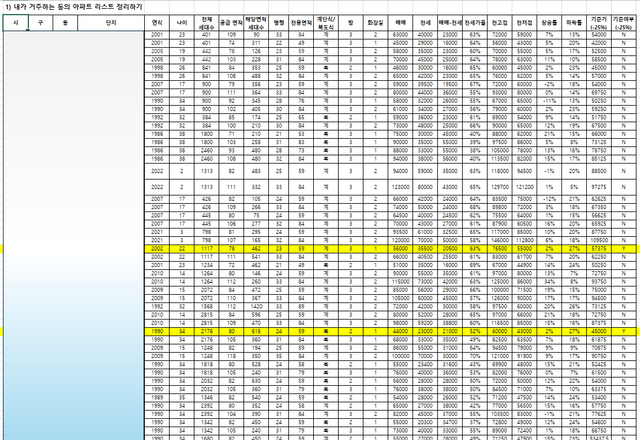Viewport: 640px width, 440px height.
Task: Select the '상승률' column header
Action: point(549,23)
